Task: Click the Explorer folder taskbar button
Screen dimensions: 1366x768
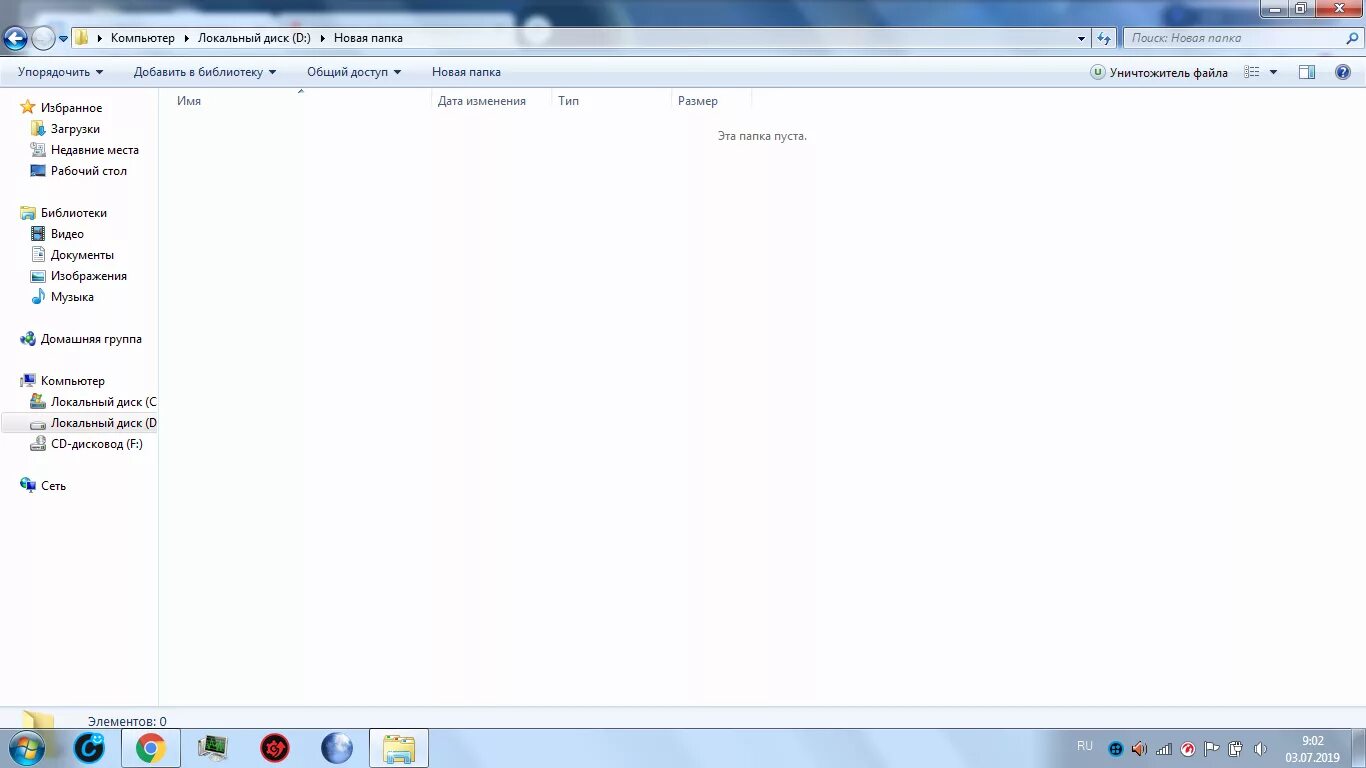Action: 399,748
